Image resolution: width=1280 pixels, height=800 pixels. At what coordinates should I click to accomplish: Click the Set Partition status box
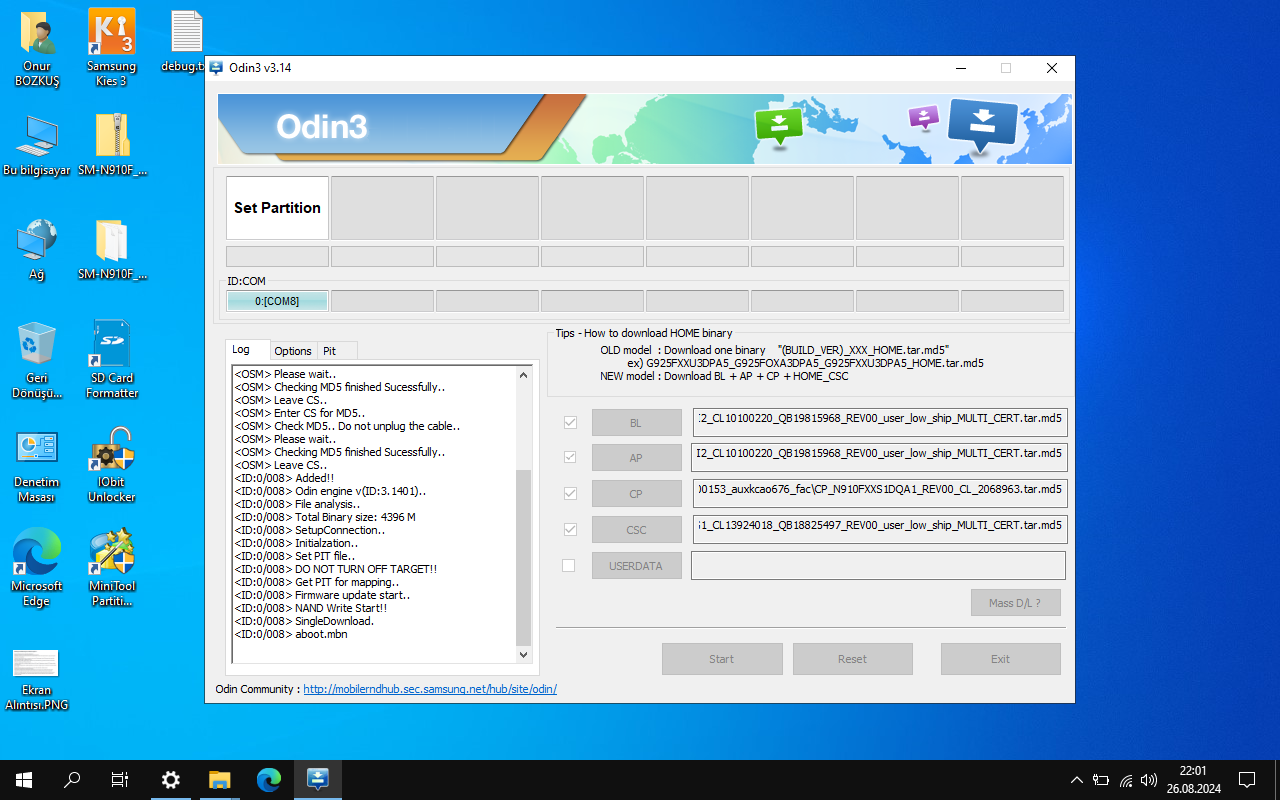click(x=277, y=208)
